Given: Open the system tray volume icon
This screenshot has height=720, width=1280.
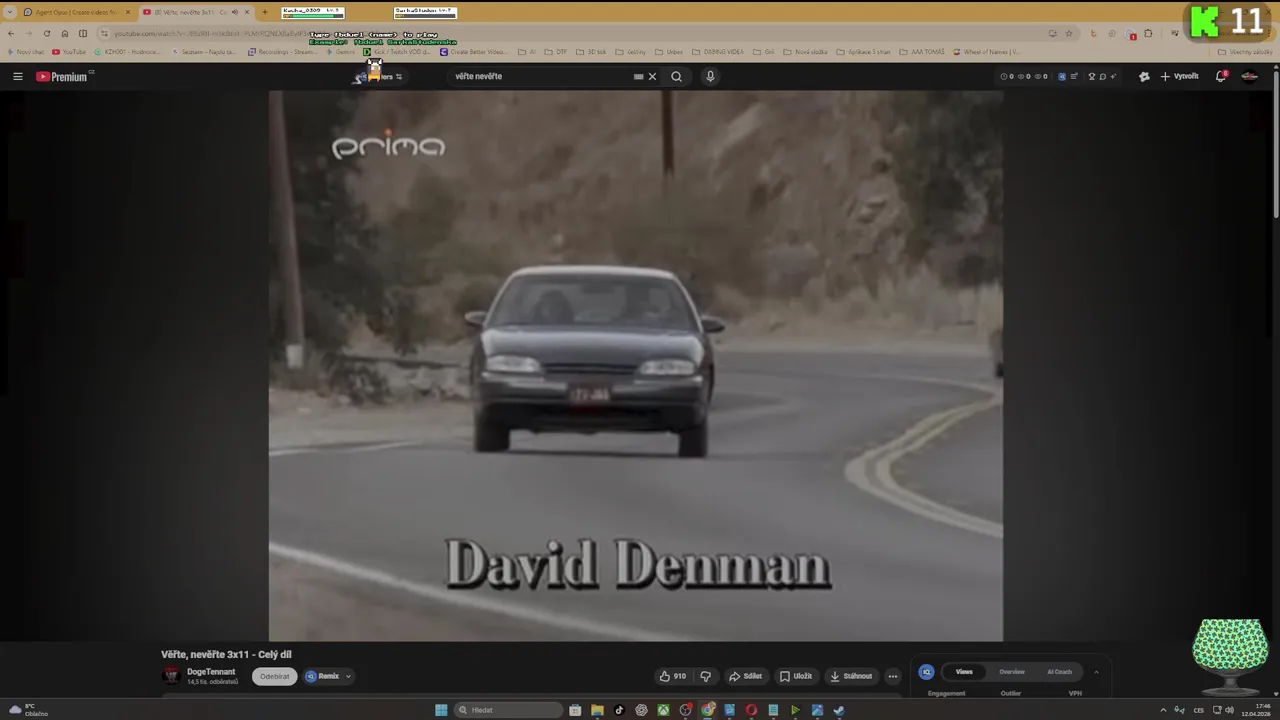Looking at the screenshot, I should pos(1229,710).
